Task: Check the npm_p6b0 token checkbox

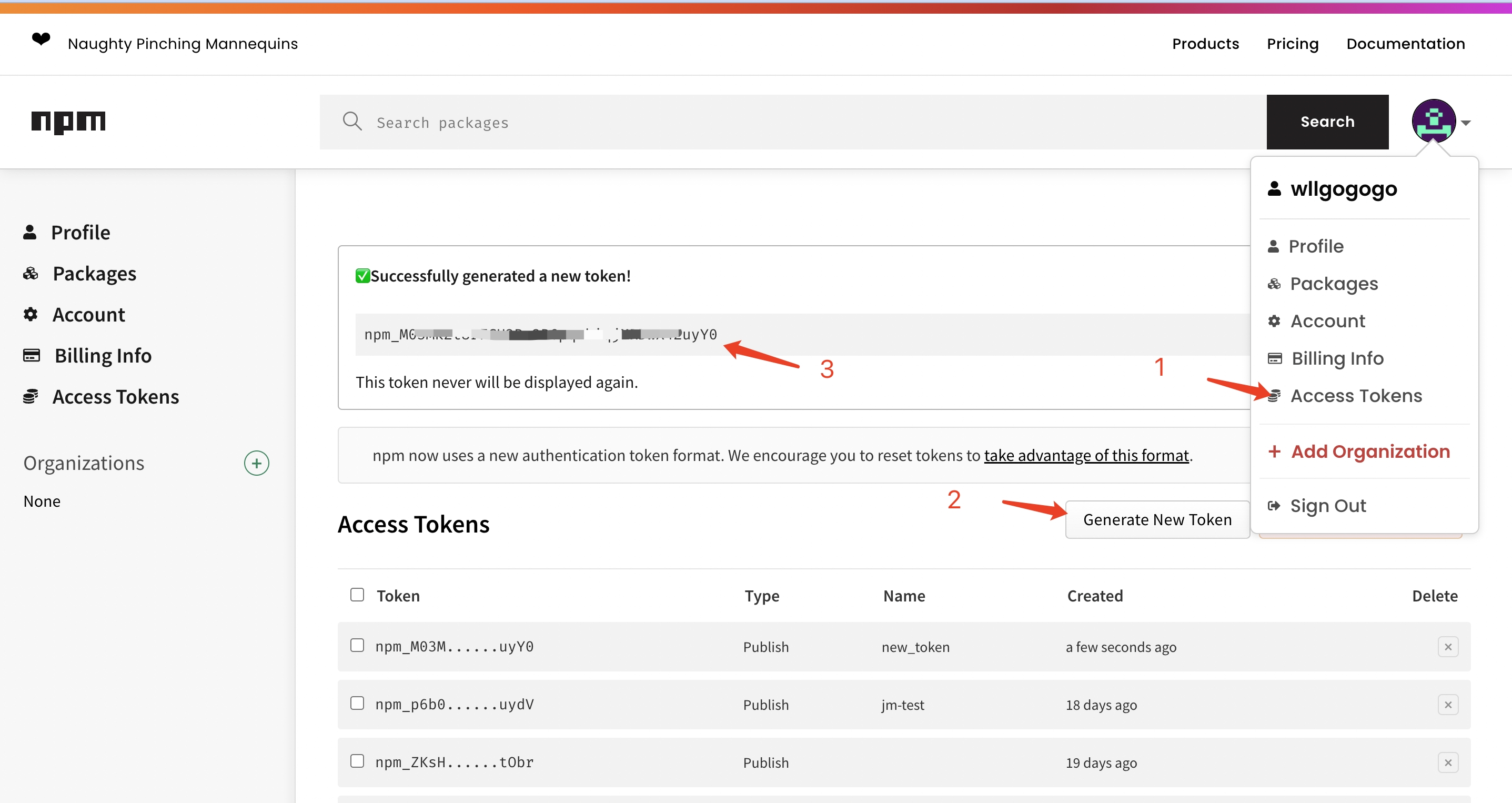Action: (x=357, y=703)
